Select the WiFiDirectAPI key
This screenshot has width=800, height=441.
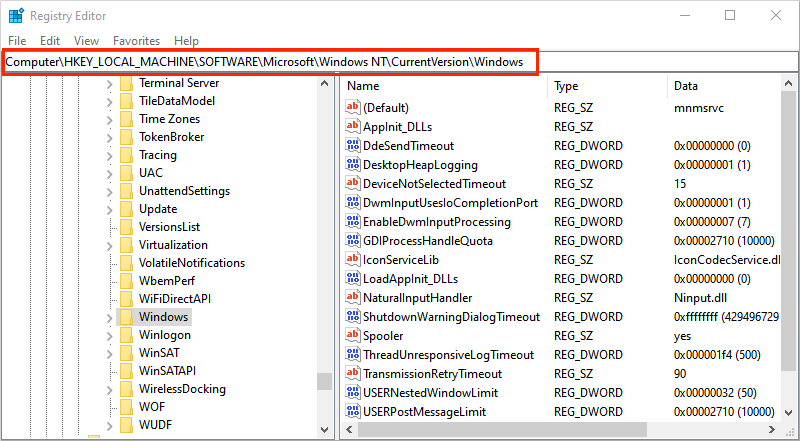[x=175, y=299]
